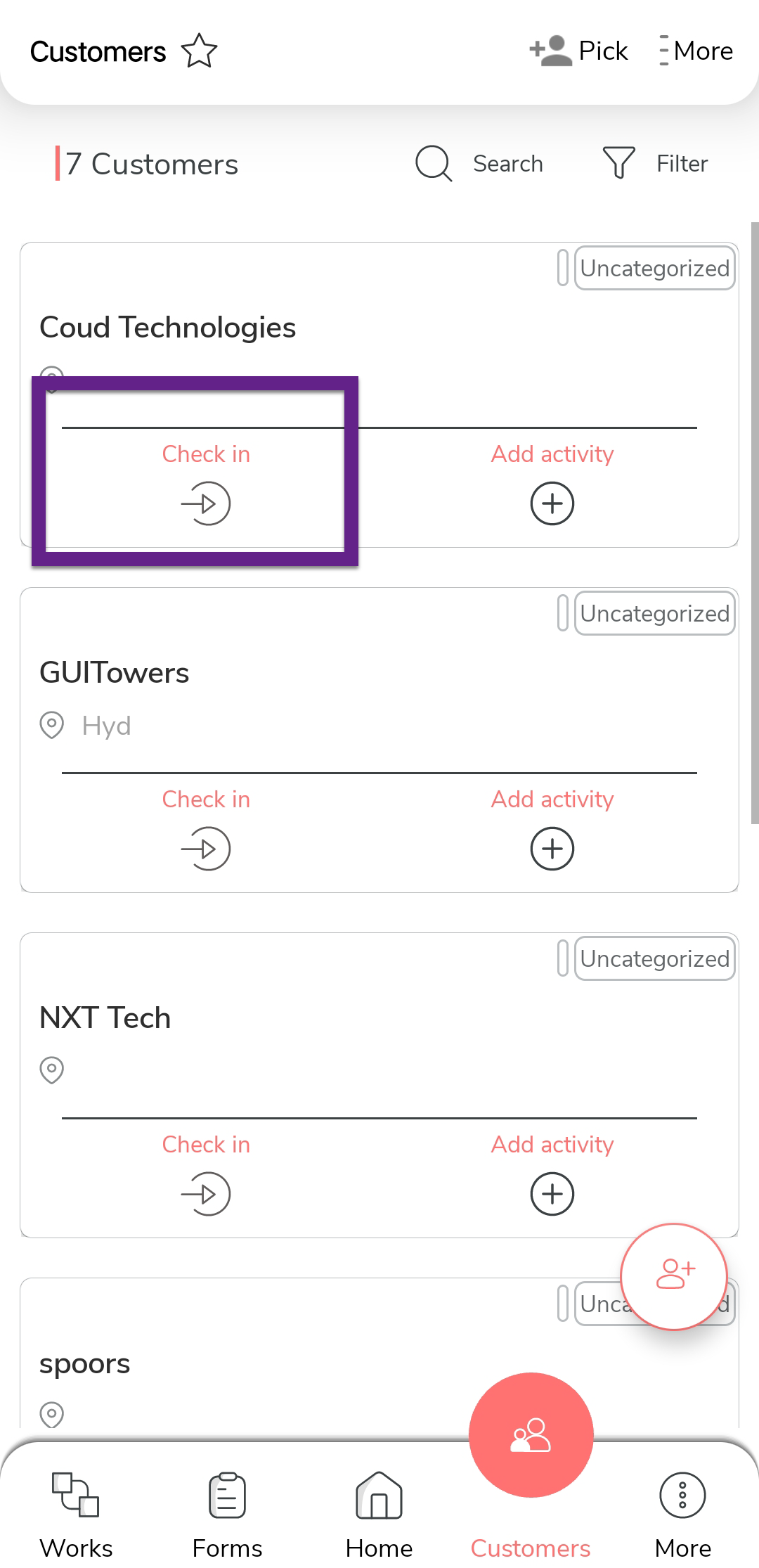
Task: Open the spoors customer card
Action: tap(84, 1364)
